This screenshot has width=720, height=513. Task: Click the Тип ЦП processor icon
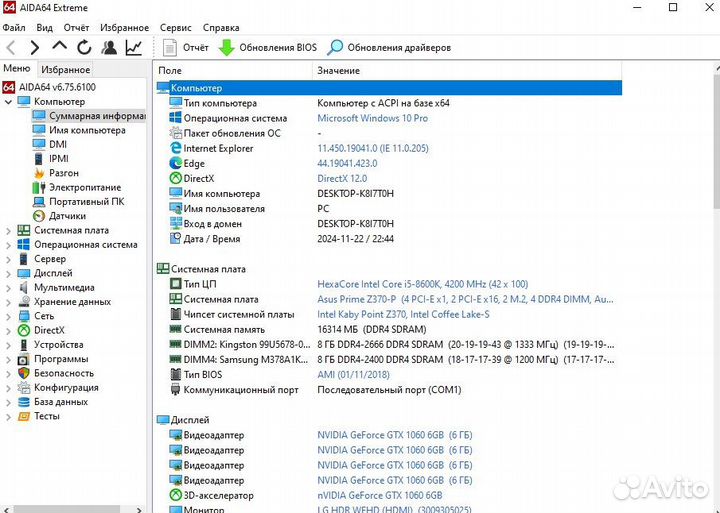tap(175, 284)
